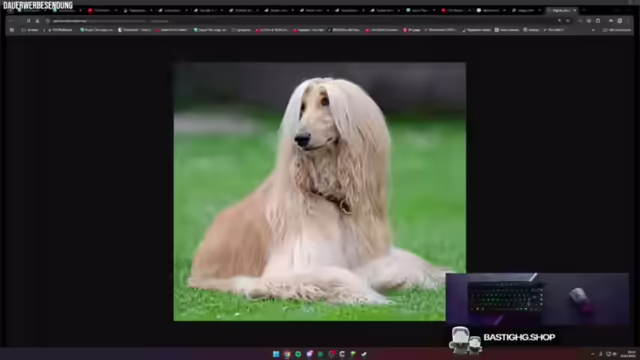This screenshot has width=640, height=360.
Task: Expand hidden system tray icons
Action: 593,354
